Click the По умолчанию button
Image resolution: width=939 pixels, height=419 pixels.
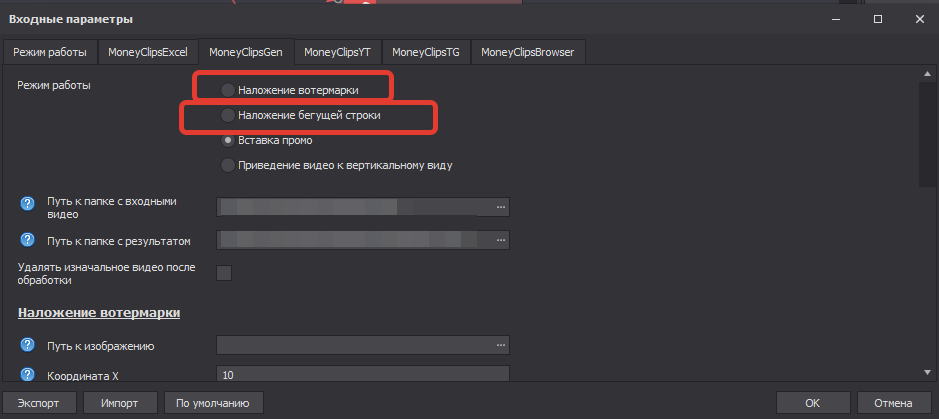(213, 403)
